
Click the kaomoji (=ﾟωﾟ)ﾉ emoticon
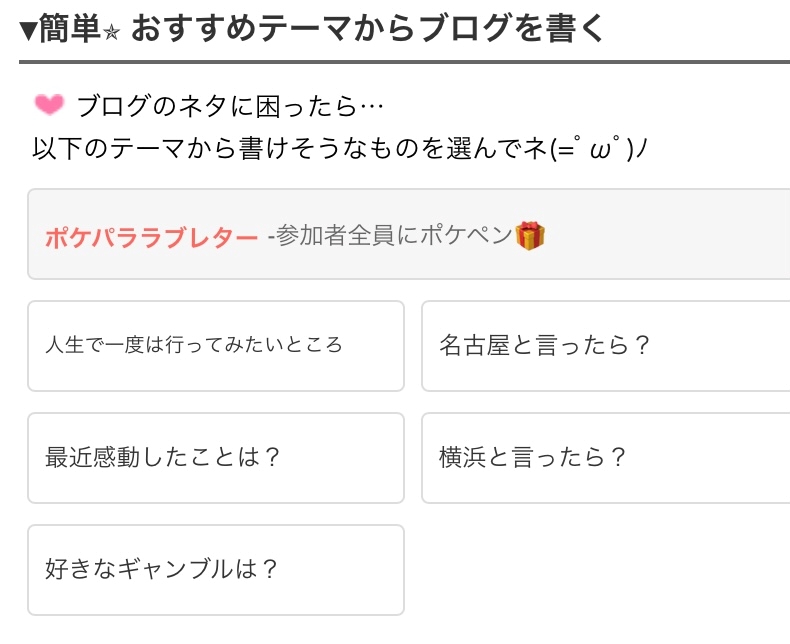[598, 148]
